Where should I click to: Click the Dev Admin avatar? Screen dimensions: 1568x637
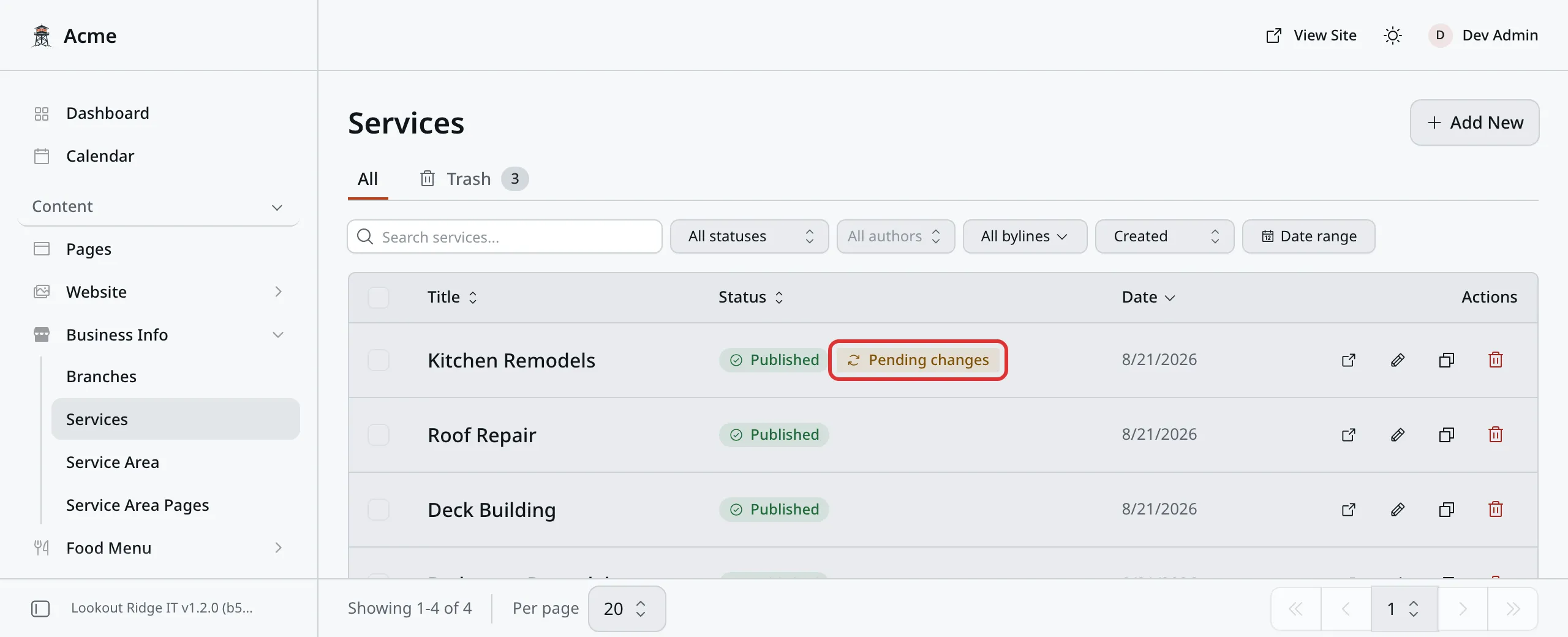click(x=1440, y=36)
